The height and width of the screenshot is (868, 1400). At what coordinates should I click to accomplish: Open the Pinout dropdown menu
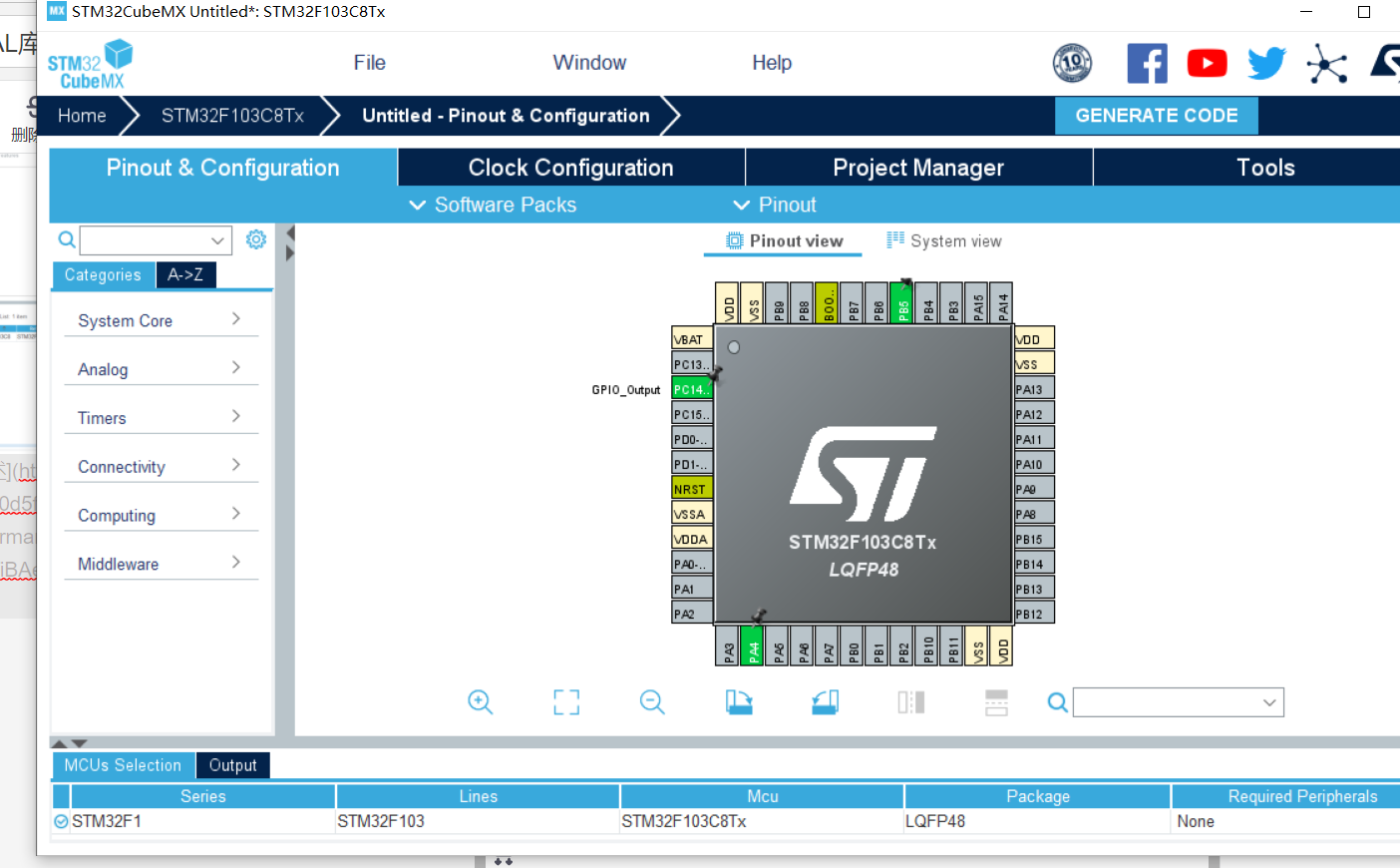[x=774, y=205]
